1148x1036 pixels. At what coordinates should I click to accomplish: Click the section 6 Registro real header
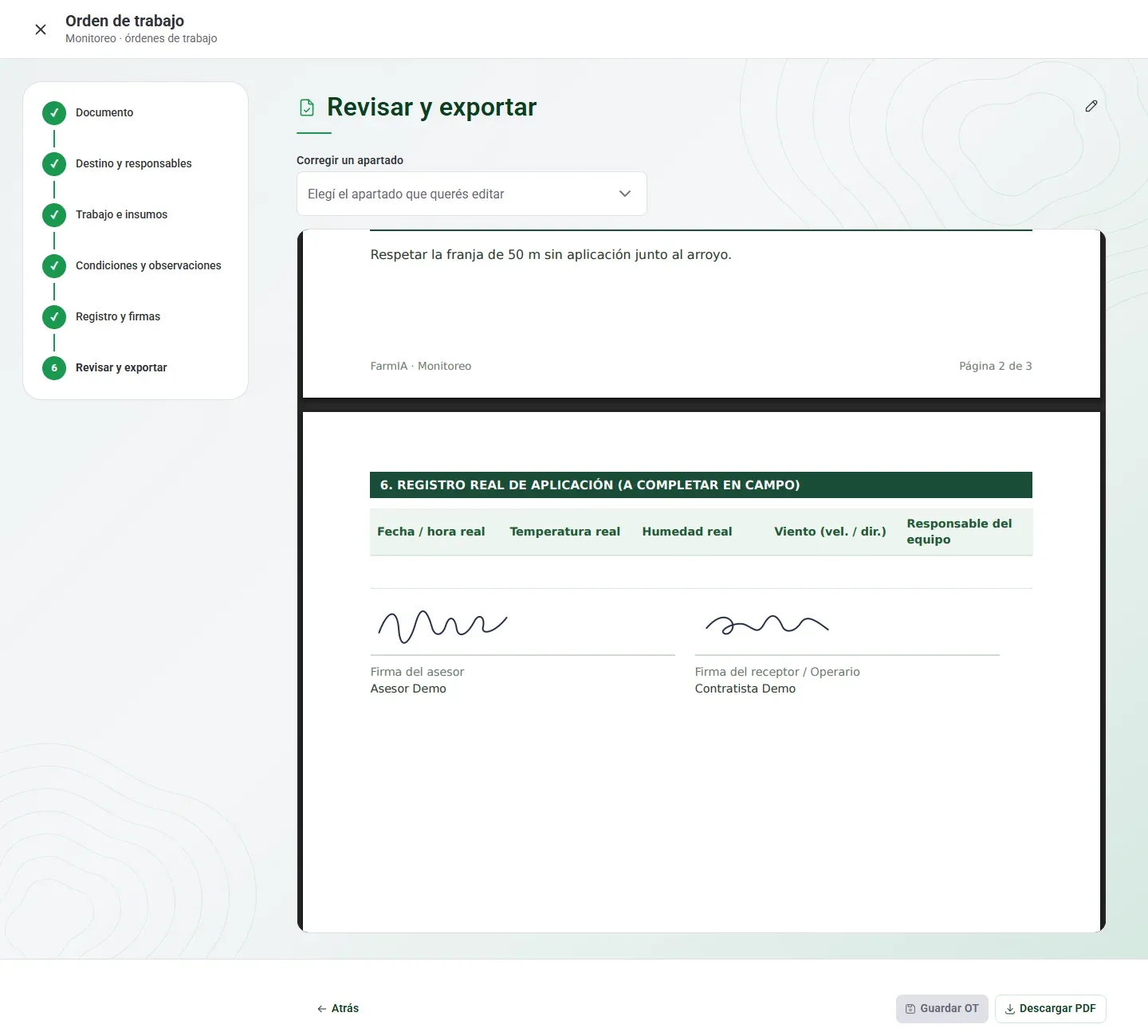pyautogui.click(x=701, y=485)
